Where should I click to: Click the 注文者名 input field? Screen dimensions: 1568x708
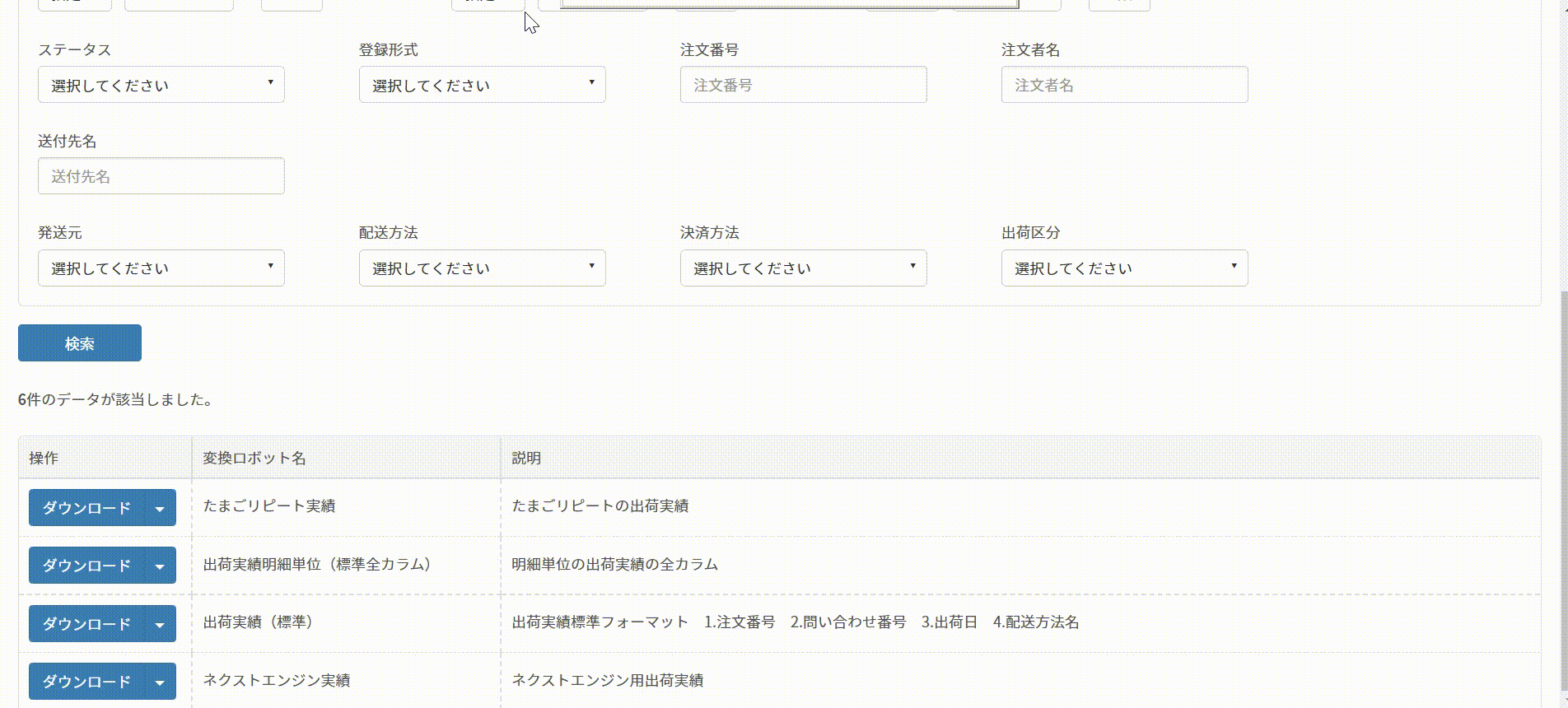(x=1125, y=85)
